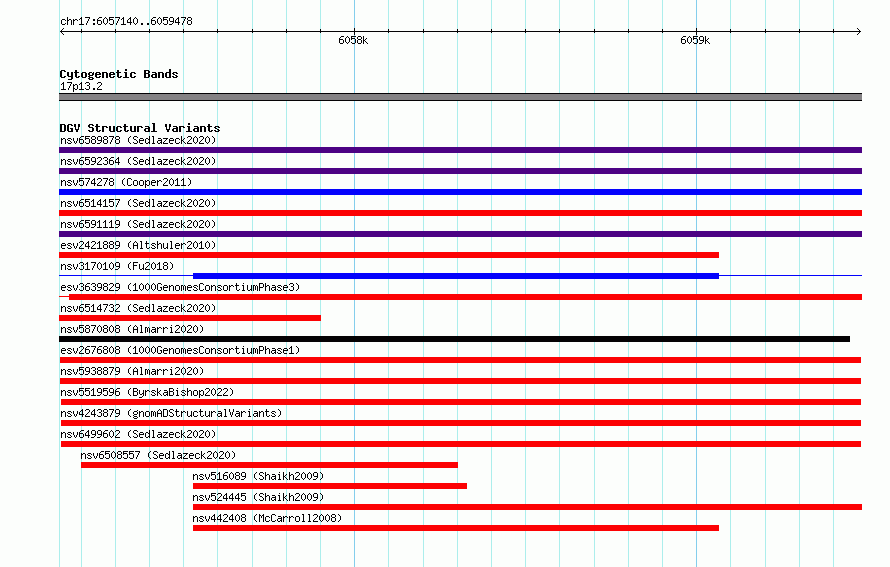Select the nsv3170109 (Fu2018) label
Viewport: 890px width, 567px height.
click(117, 266)
